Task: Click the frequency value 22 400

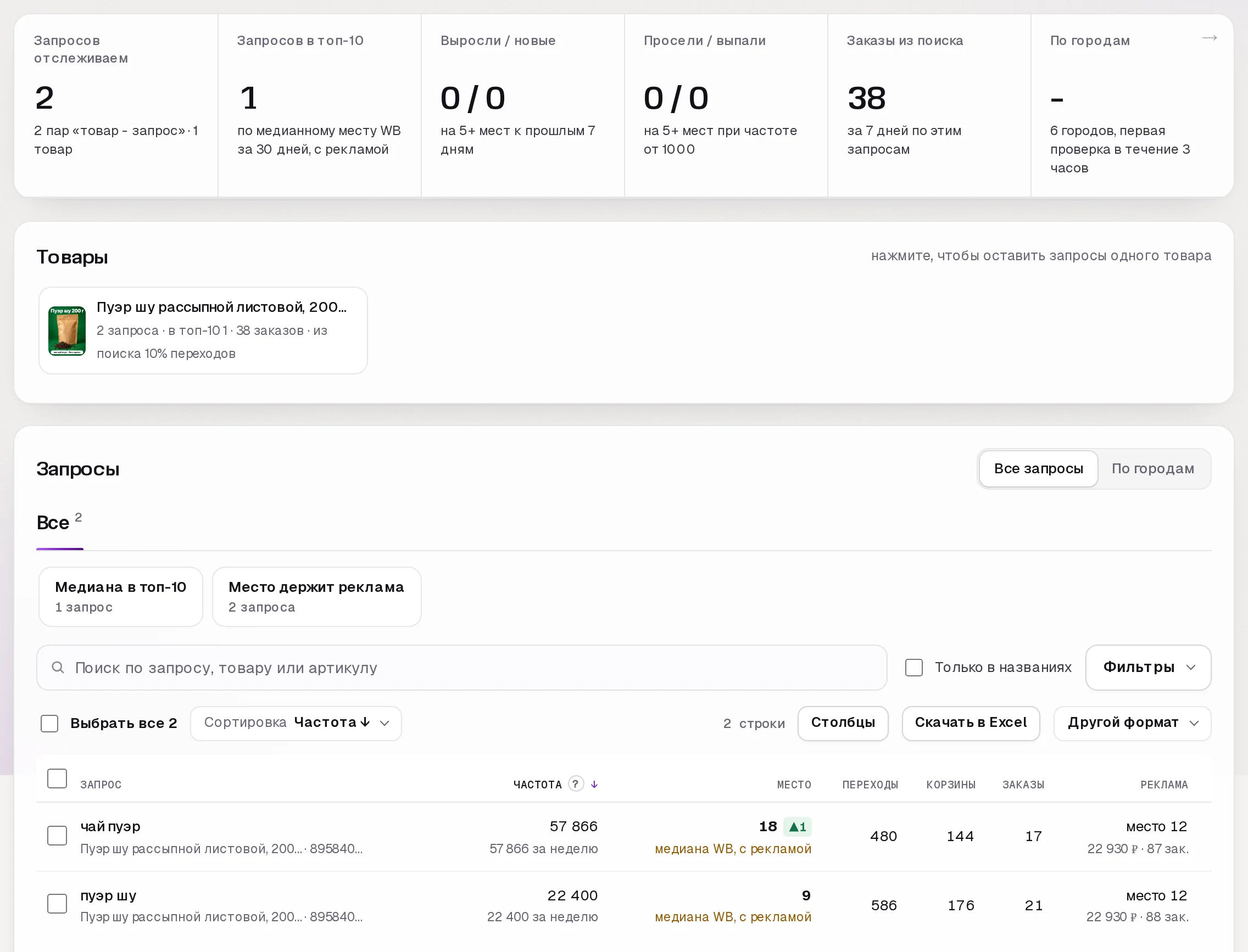Action: click(572, 896)
